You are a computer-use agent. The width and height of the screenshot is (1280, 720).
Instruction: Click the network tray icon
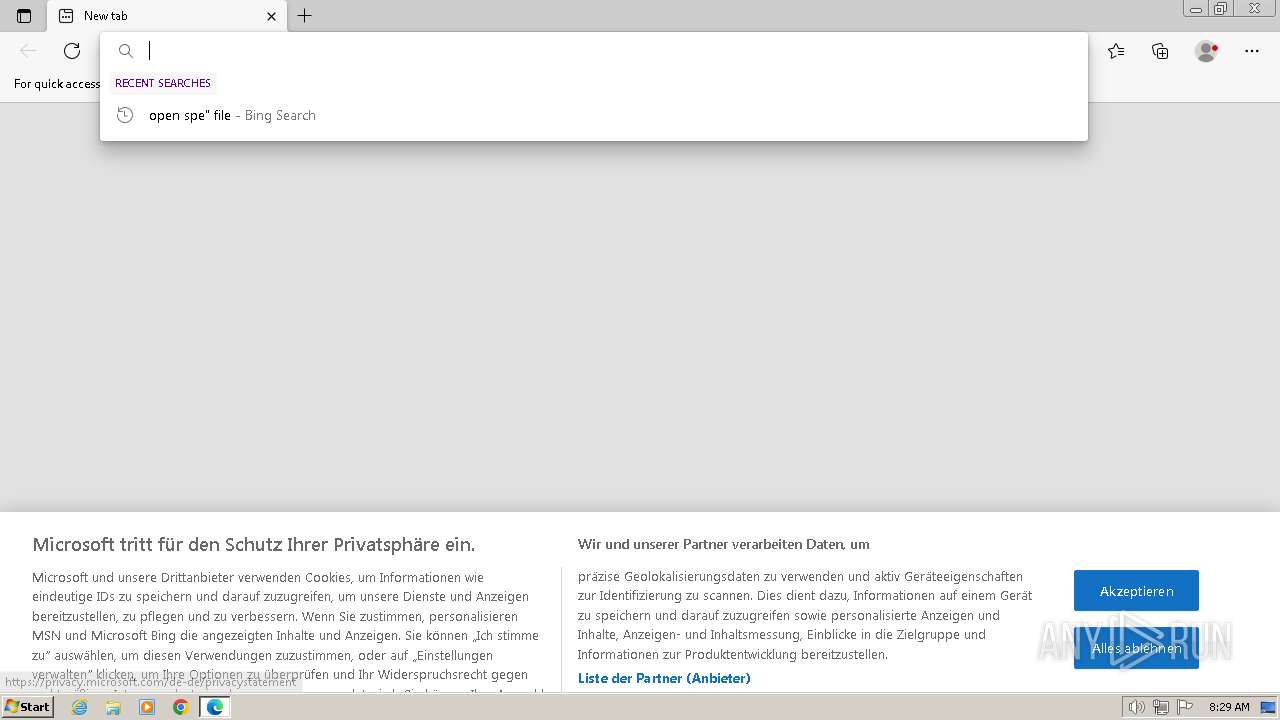click(x=1160, y=707)
